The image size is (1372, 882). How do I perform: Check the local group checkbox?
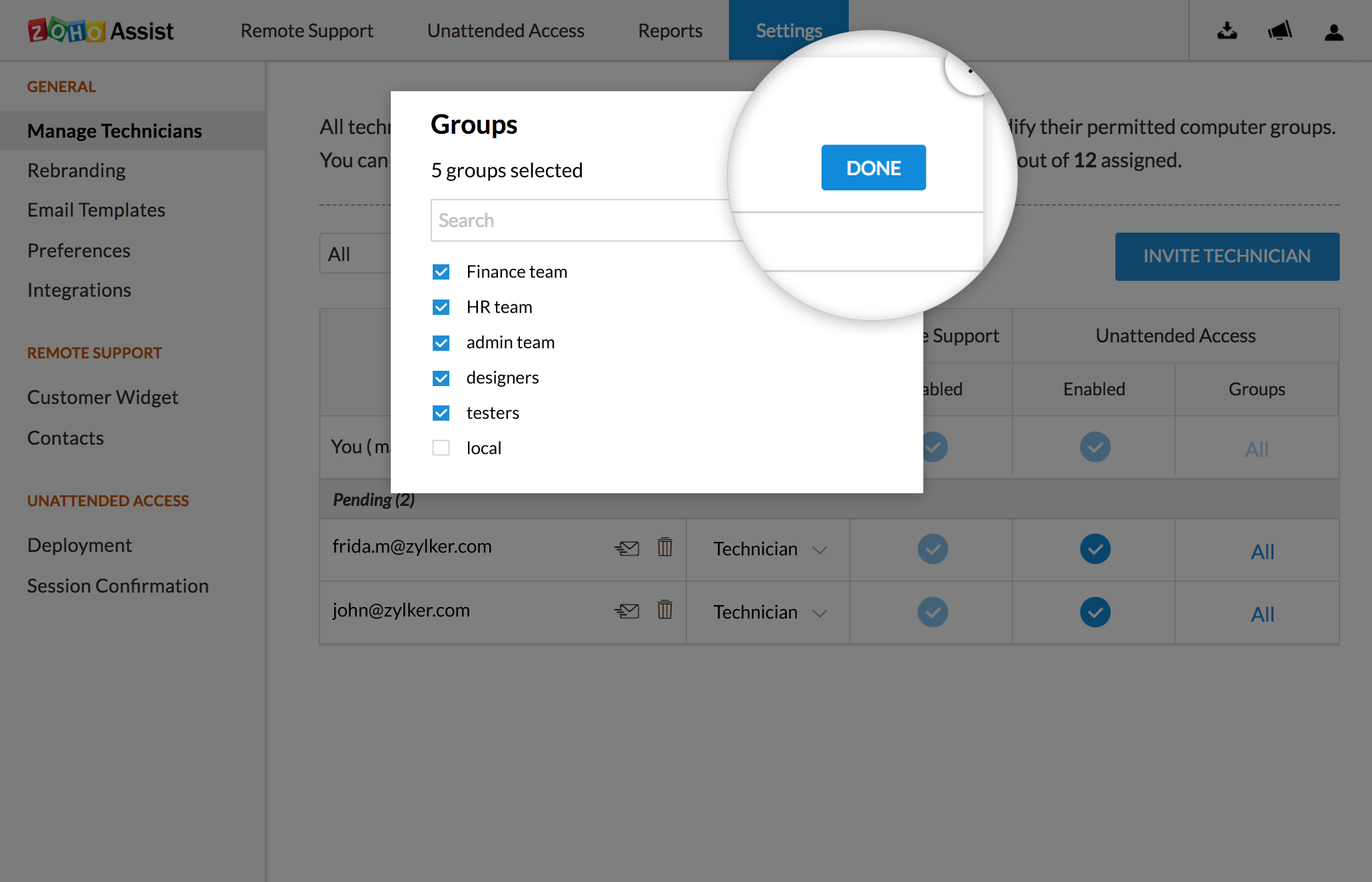441,448
